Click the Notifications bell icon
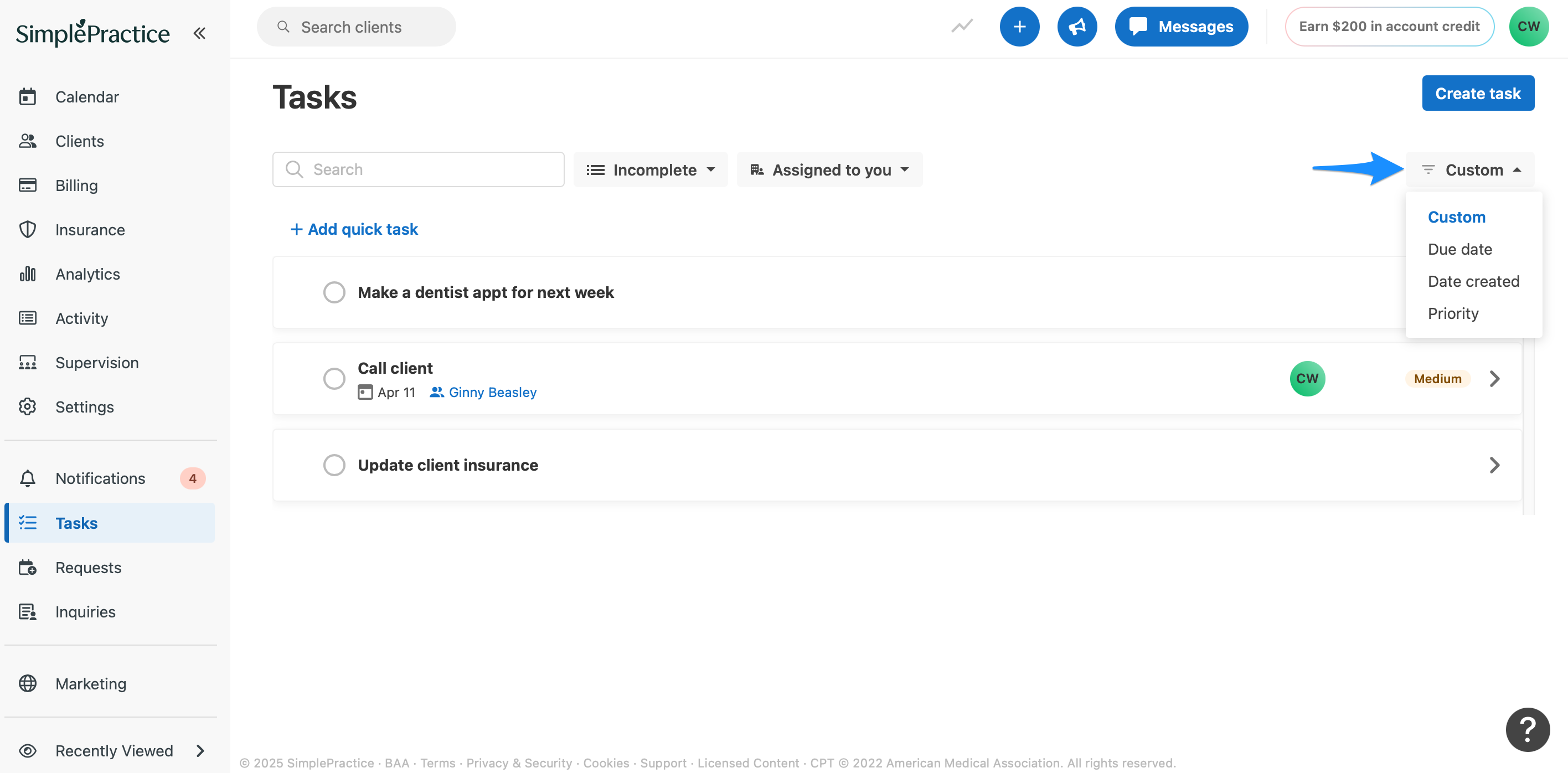This screenshot has width=1568, height=773. pyautogui.click(x=27, y=478)
